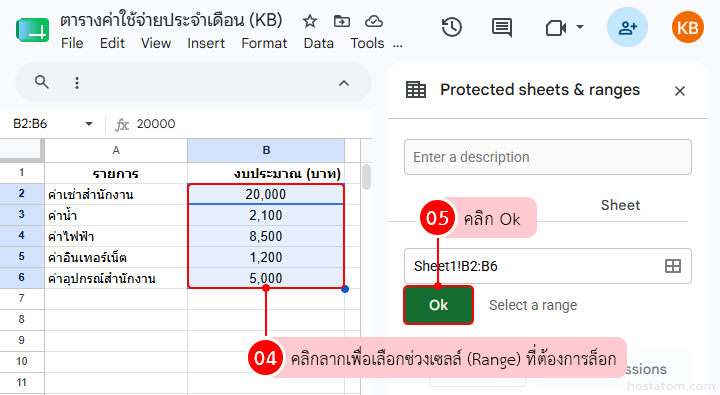Open the Insert menu
Screen dimensions: 720x395
206,43
